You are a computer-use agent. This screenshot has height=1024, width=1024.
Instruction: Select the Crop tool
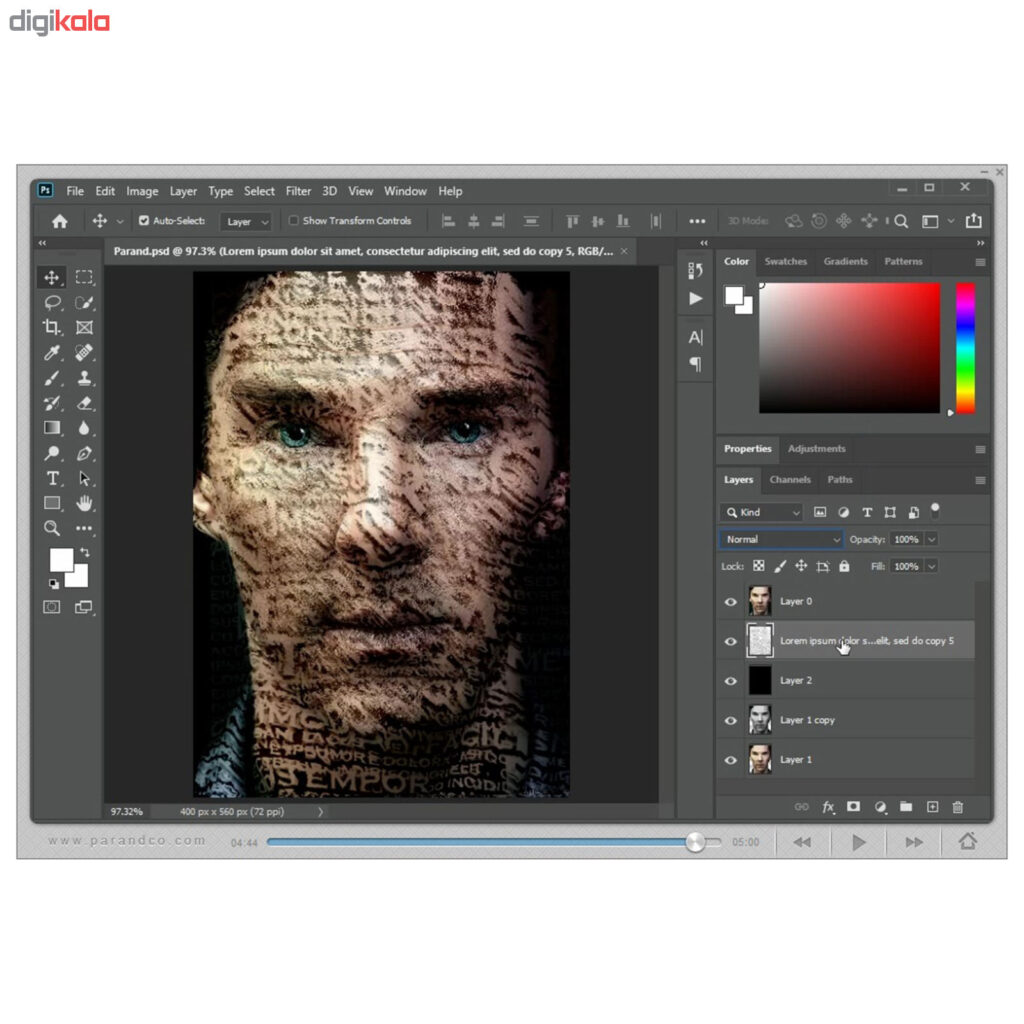52,327
